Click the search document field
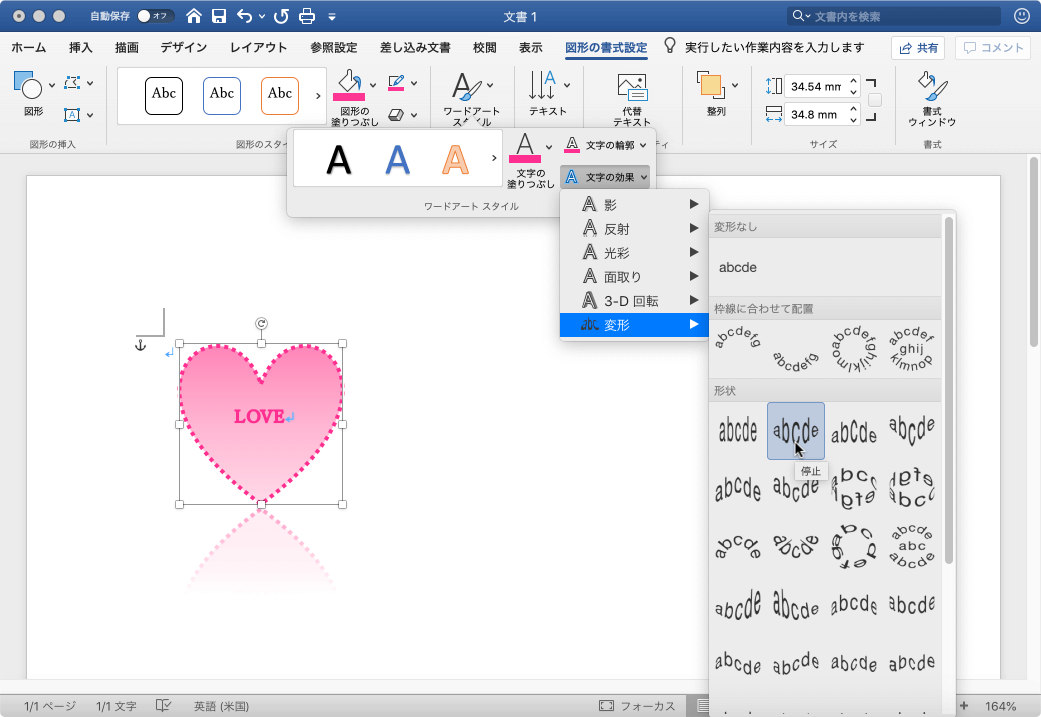Image resolution: width=1041 pixels, height=717 pixels. click(x=894, y=17)
